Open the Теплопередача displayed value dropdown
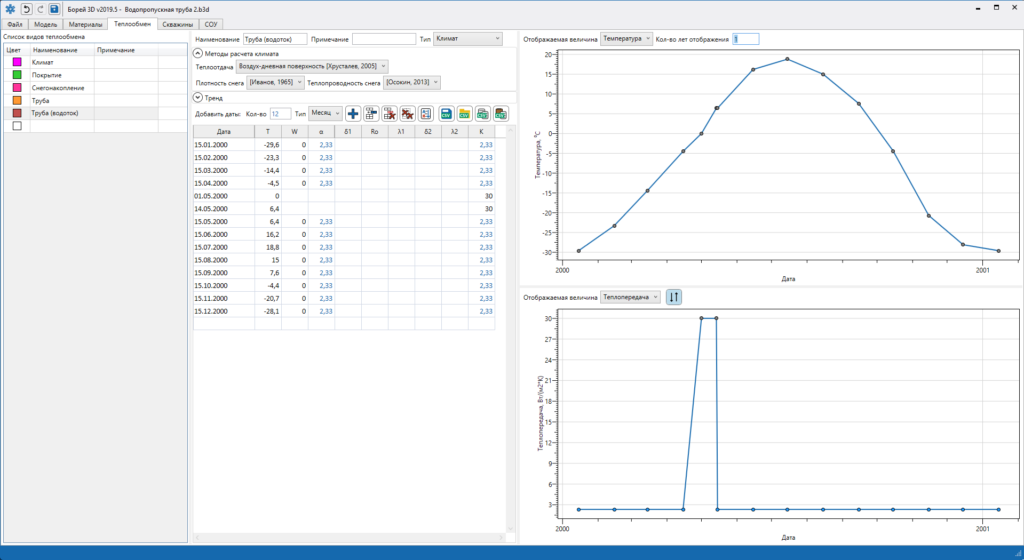1024x560 pixels. (x=630, y=297)
